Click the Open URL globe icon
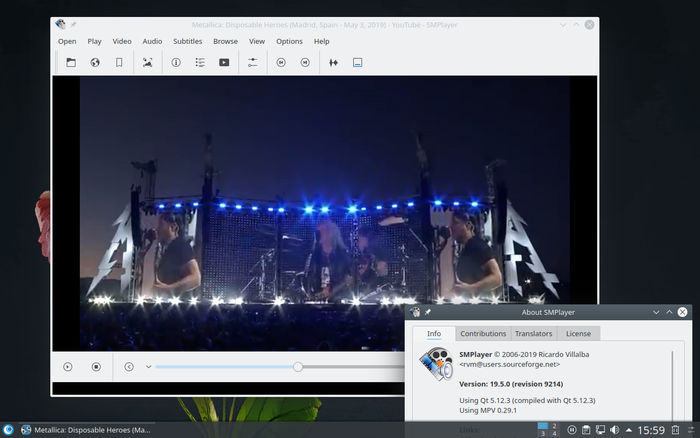Image resolution: width=700 pixels, height=438 pixels. click(95, 62)
